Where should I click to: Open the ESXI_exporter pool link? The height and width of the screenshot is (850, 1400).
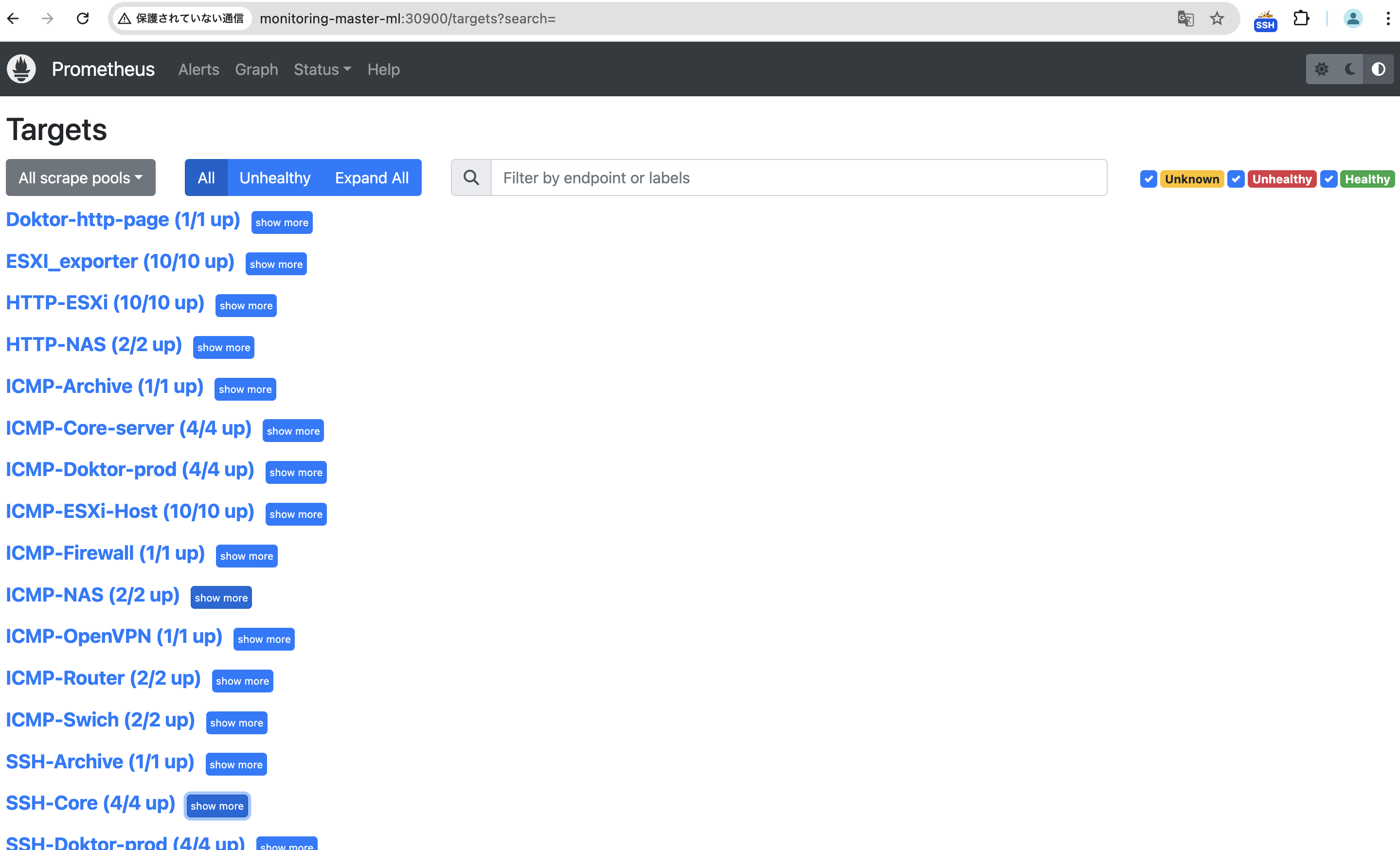click(x=120, y=261)
